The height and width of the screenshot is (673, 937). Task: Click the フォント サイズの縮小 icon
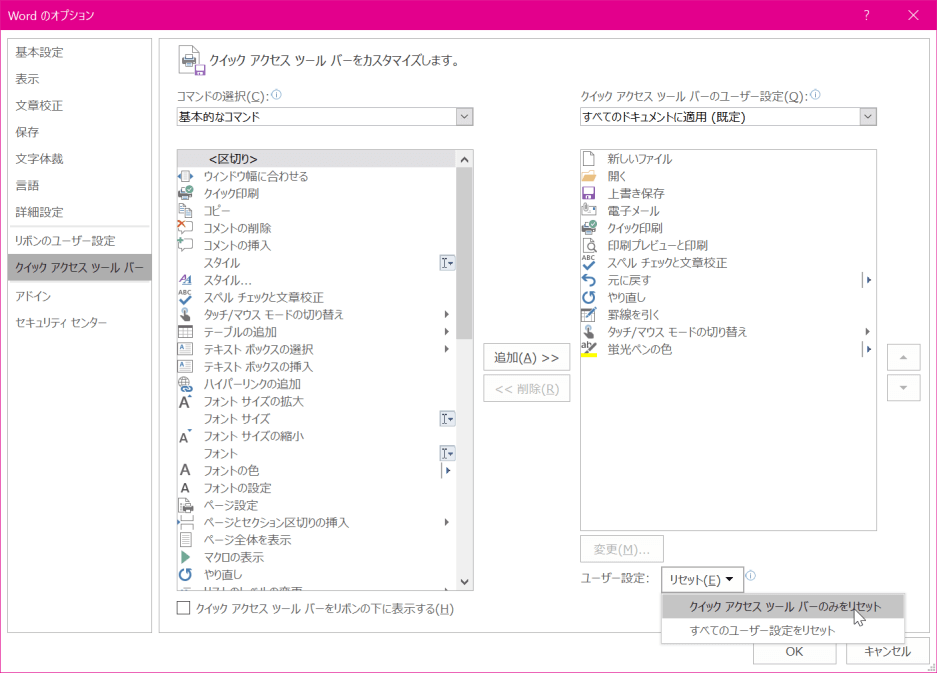point(185,436)
